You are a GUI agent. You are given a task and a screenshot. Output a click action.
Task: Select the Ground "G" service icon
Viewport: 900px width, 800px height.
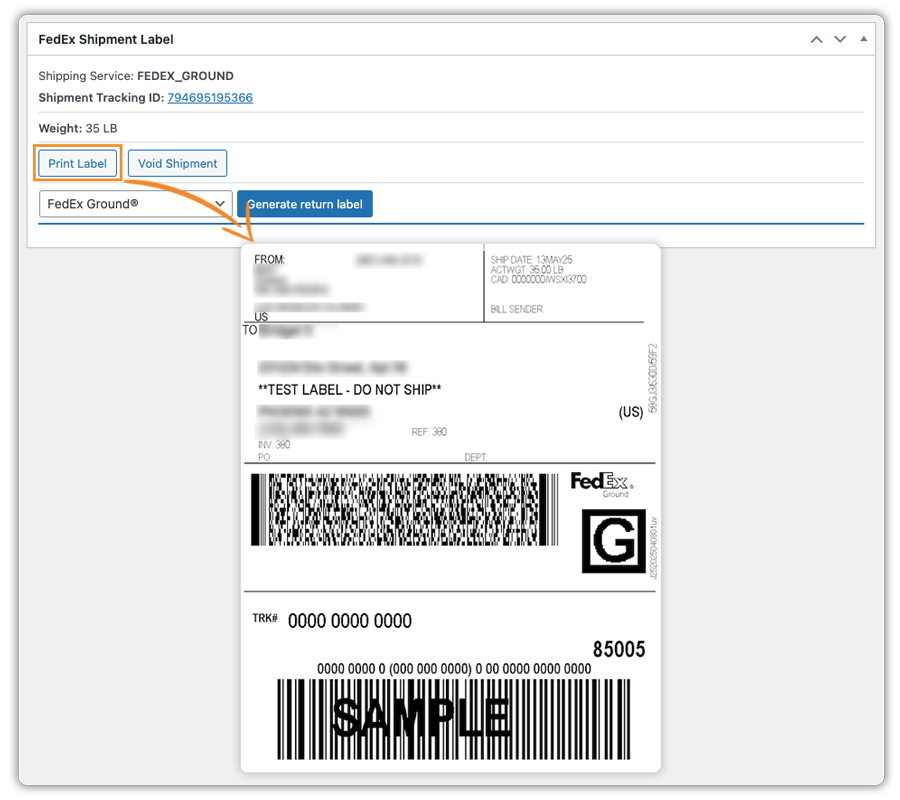coord(612,543)
